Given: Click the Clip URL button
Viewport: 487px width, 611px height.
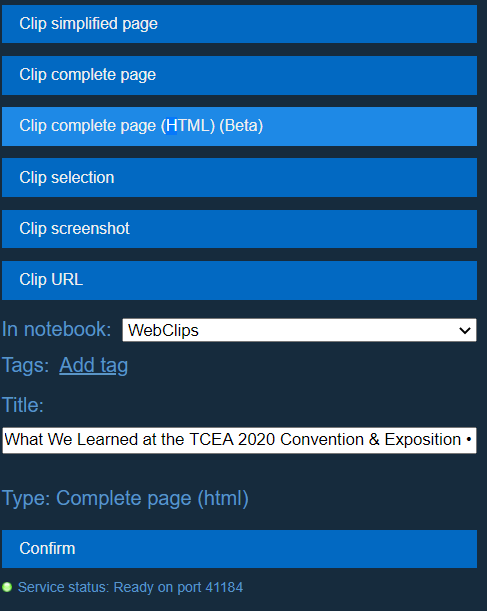Looking at the screenshot, I should click(239, 280).
